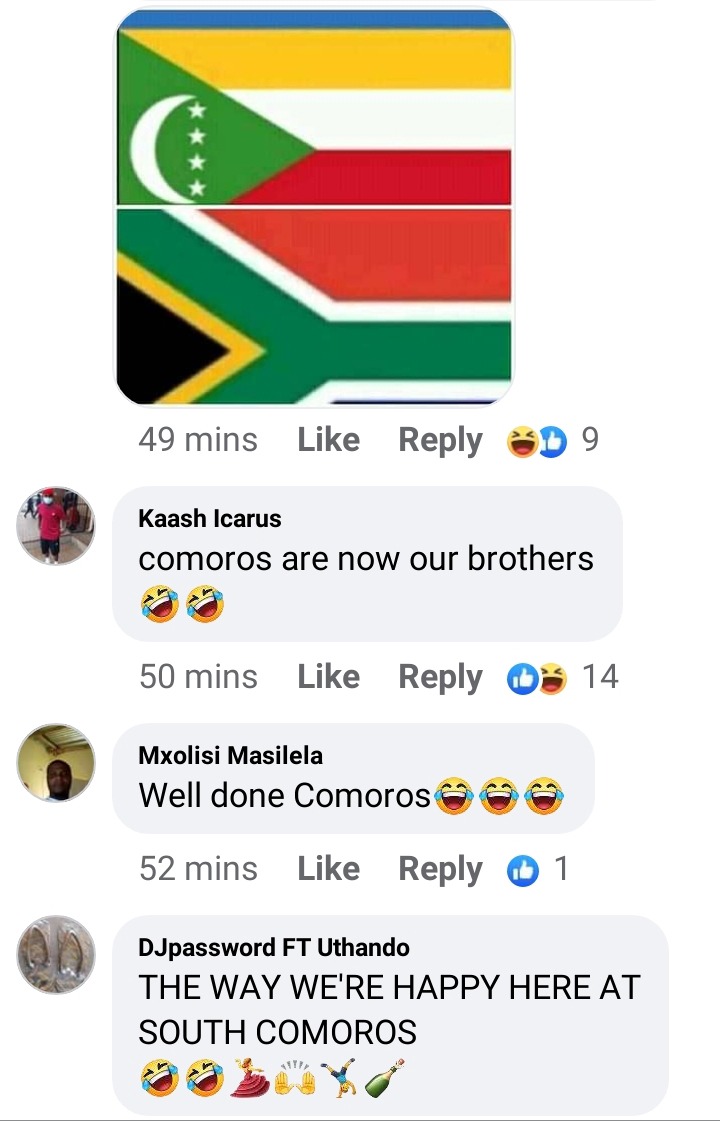Open the Mxolisi Masilela name link
720x1121 pixels.
(x=230, y=755)
